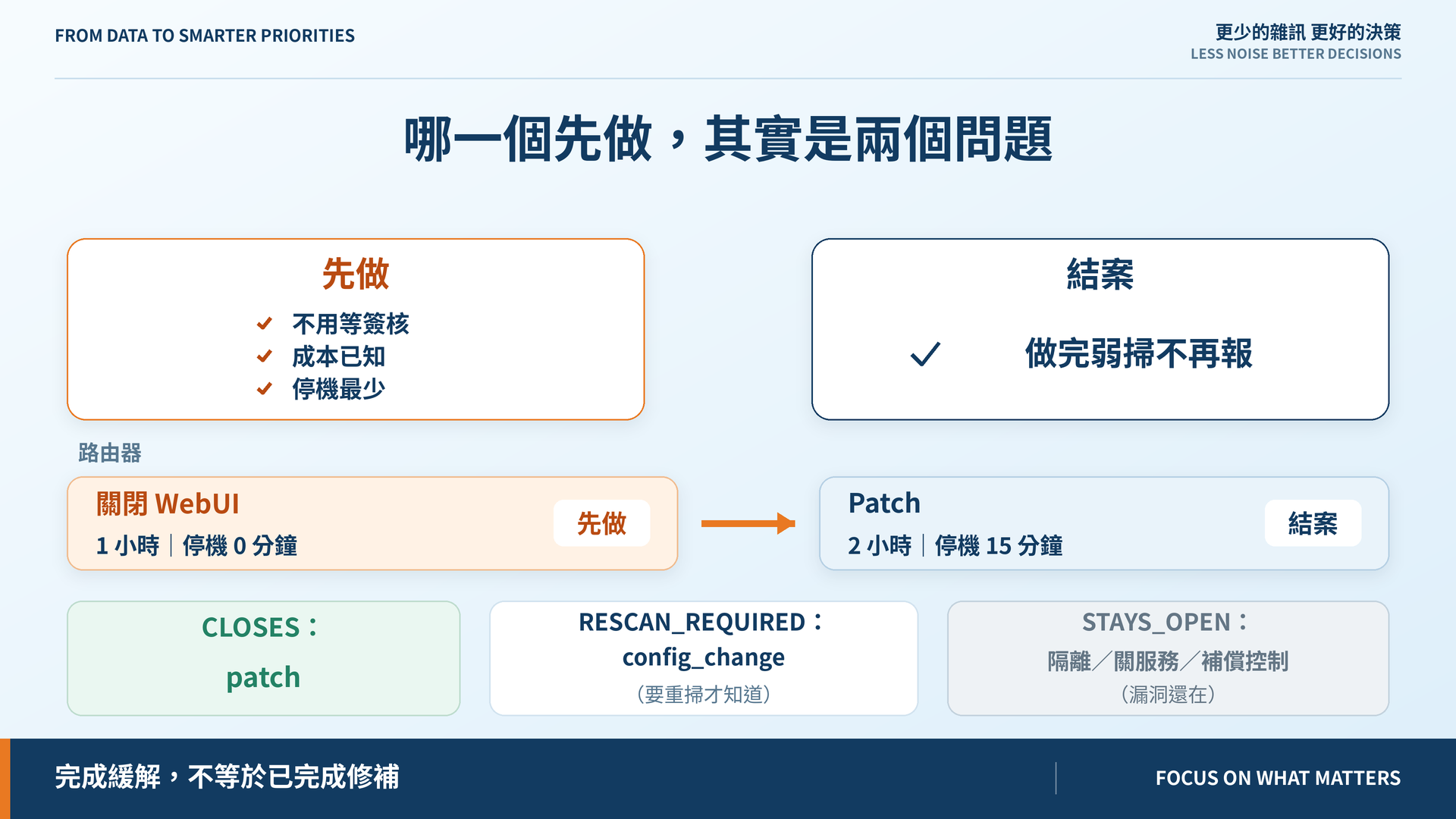Viewport: 1456px width, 819px height.
Task: Click the slide title 哪一個先做，其實是兩個問題
Action: pos(728,140)
